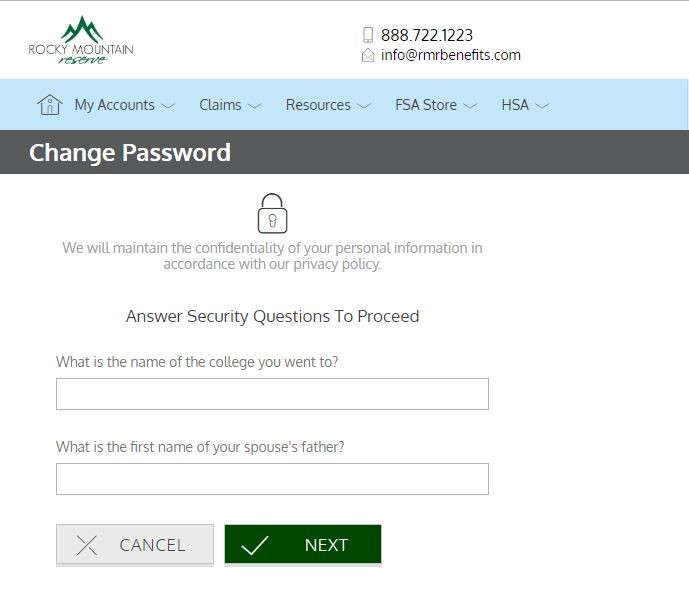Image resolution: width=689 pixels, height=597 pixels.
Task: Click the Rocky Mountain Reserve logo
Action: (80, 40)
